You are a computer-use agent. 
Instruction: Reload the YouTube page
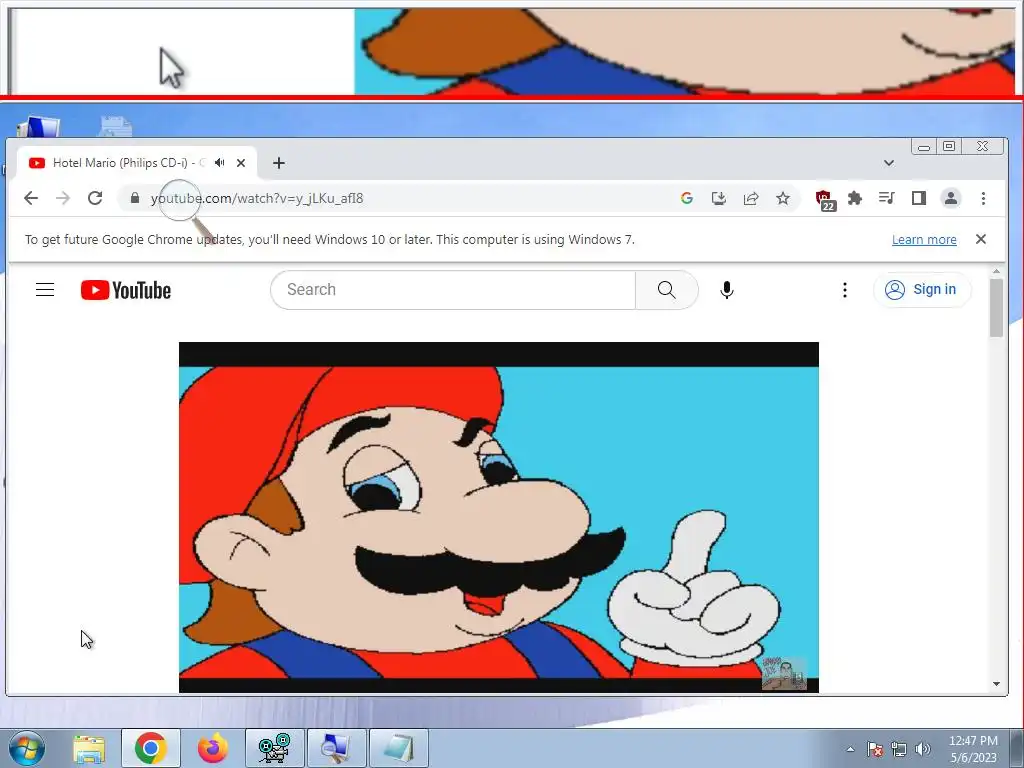tap(95, 198)
